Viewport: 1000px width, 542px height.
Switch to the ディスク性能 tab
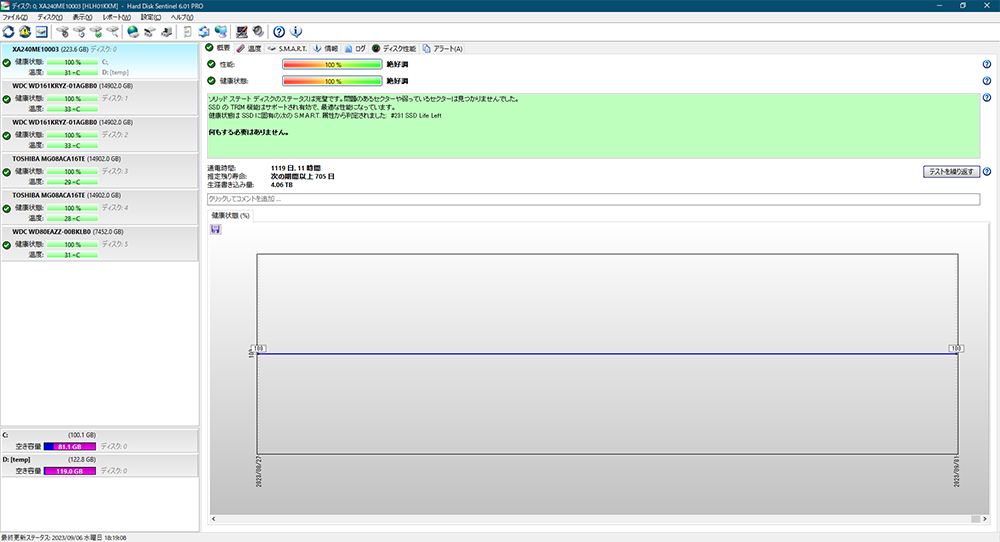(x=394, y=48)
